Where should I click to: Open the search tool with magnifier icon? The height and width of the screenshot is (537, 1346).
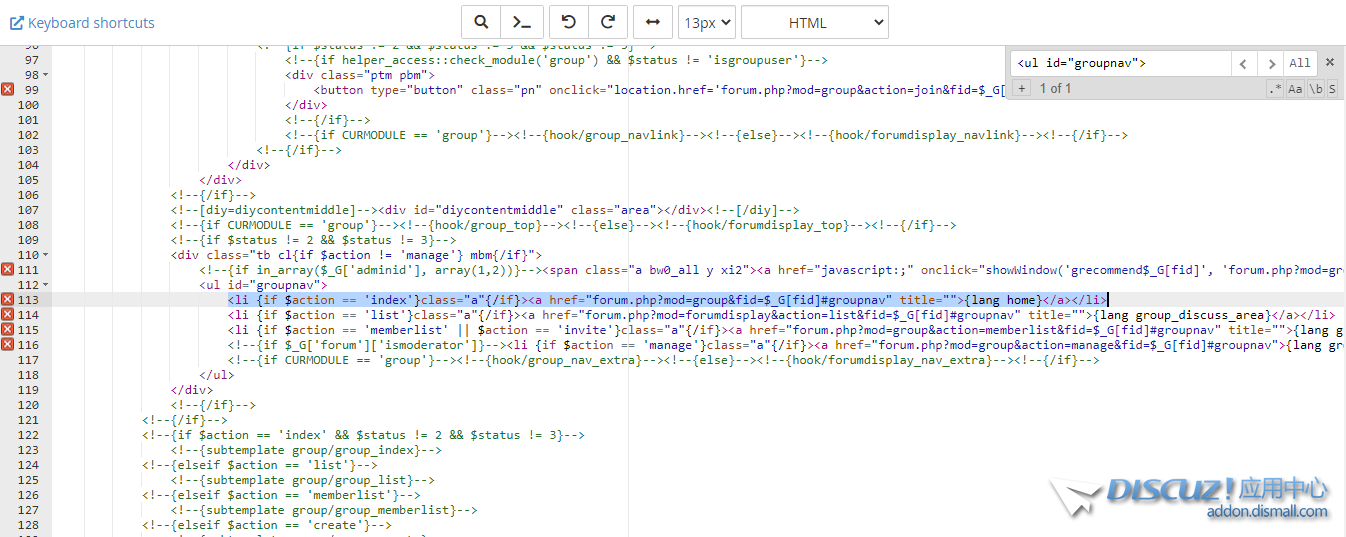(481, 22)
